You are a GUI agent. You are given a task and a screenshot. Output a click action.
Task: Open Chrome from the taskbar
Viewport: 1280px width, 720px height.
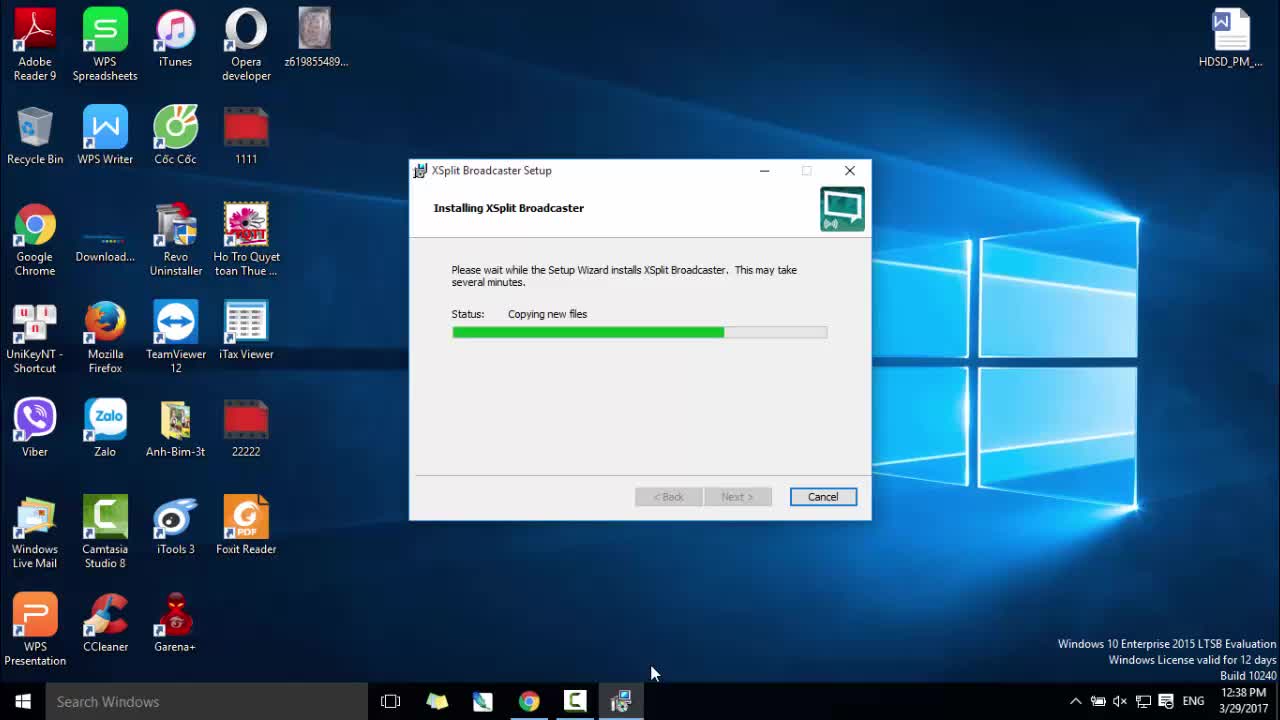[x=529, y=702]
